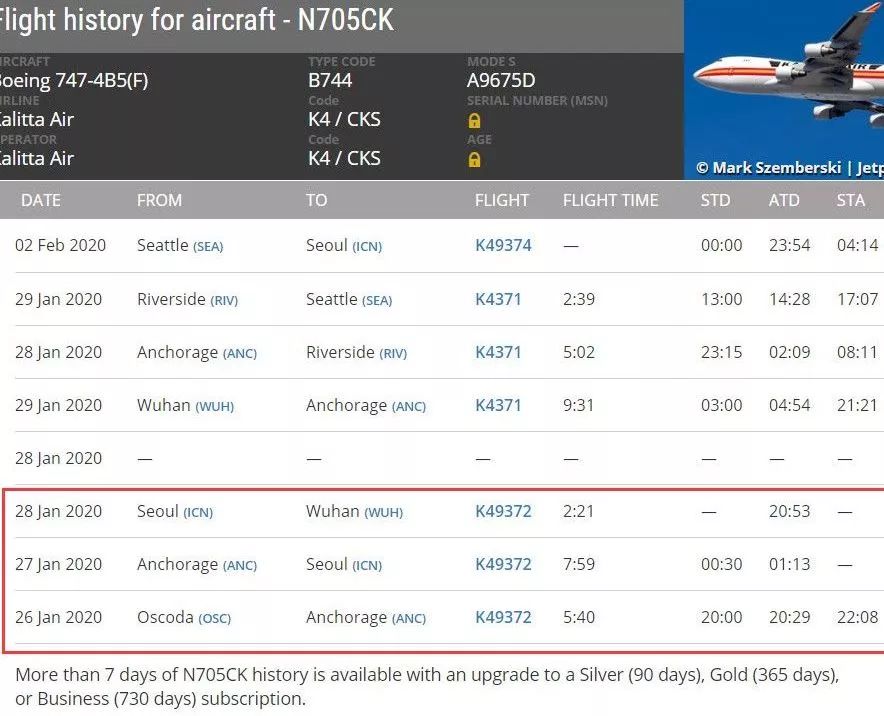Click the STD column header
Viewport: 884px width, 716px height.
715,200
